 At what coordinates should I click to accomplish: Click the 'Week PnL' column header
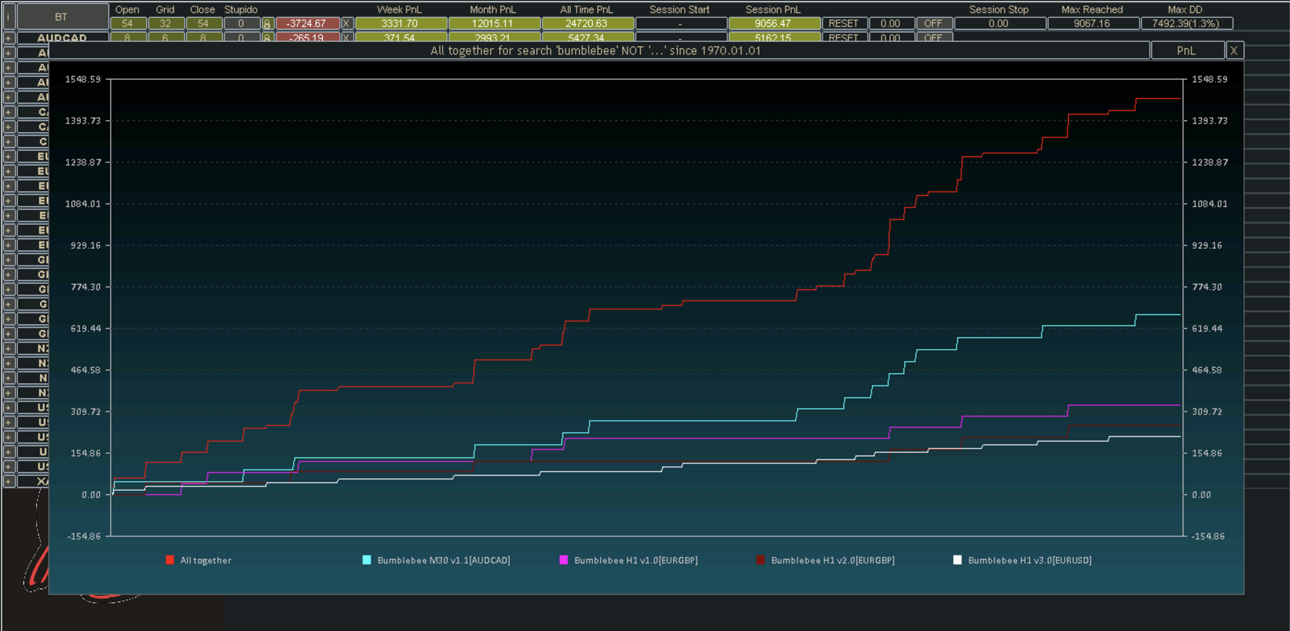coord(397,9)
